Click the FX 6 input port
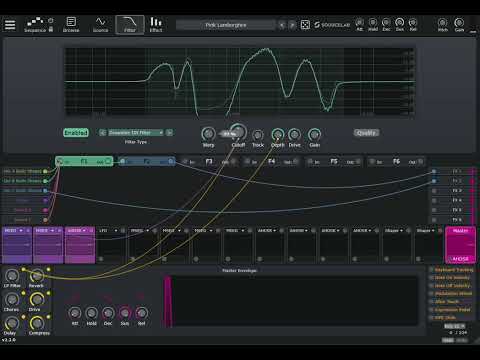This screenshot has height=360, width=480. coord(434,220)
